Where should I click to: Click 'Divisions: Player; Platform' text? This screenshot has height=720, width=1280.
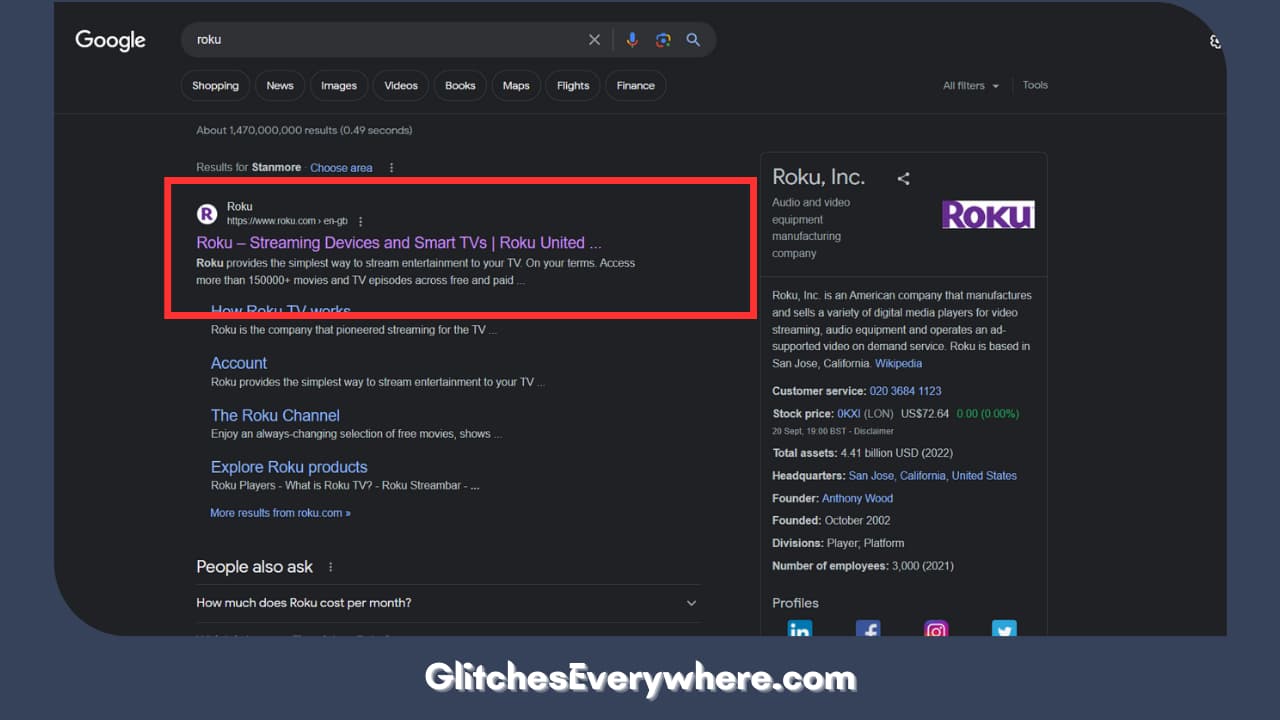tap(838, 543)
